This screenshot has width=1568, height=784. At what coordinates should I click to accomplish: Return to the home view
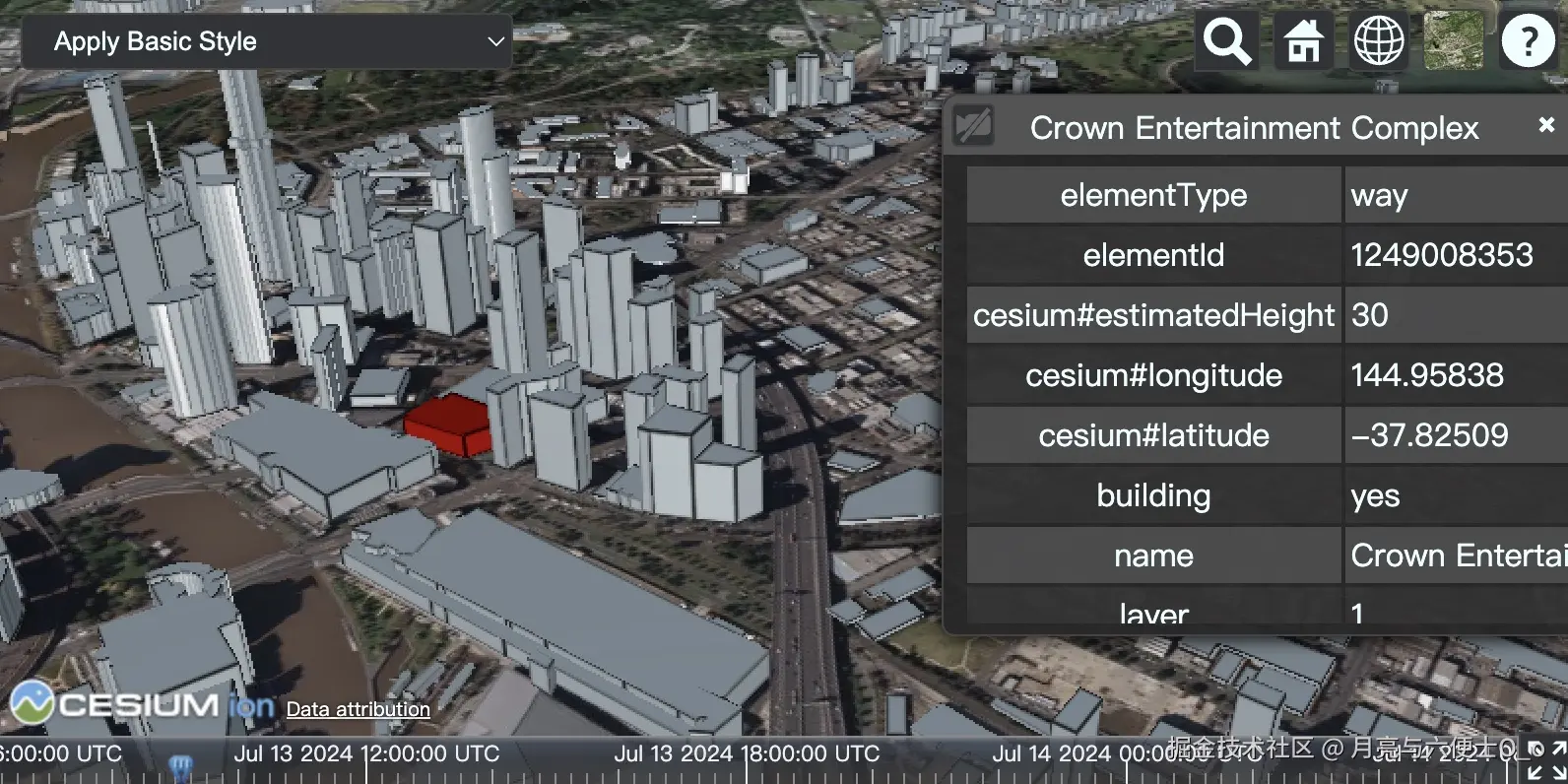click(x=1303, y=41)
